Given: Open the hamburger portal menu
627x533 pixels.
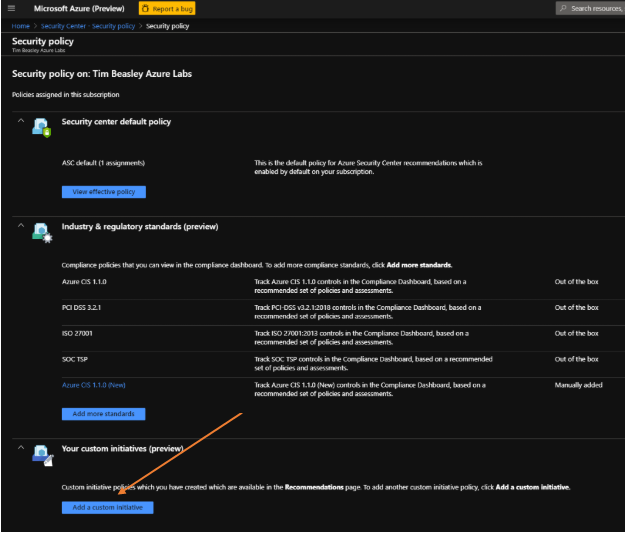Looking at the screenshot, I should (11, 8).
